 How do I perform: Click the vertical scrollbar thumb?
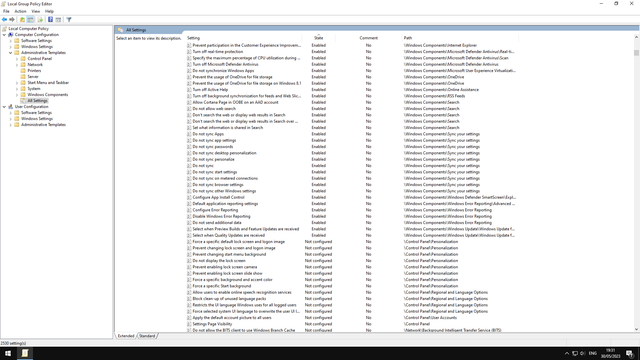point(636,53)
